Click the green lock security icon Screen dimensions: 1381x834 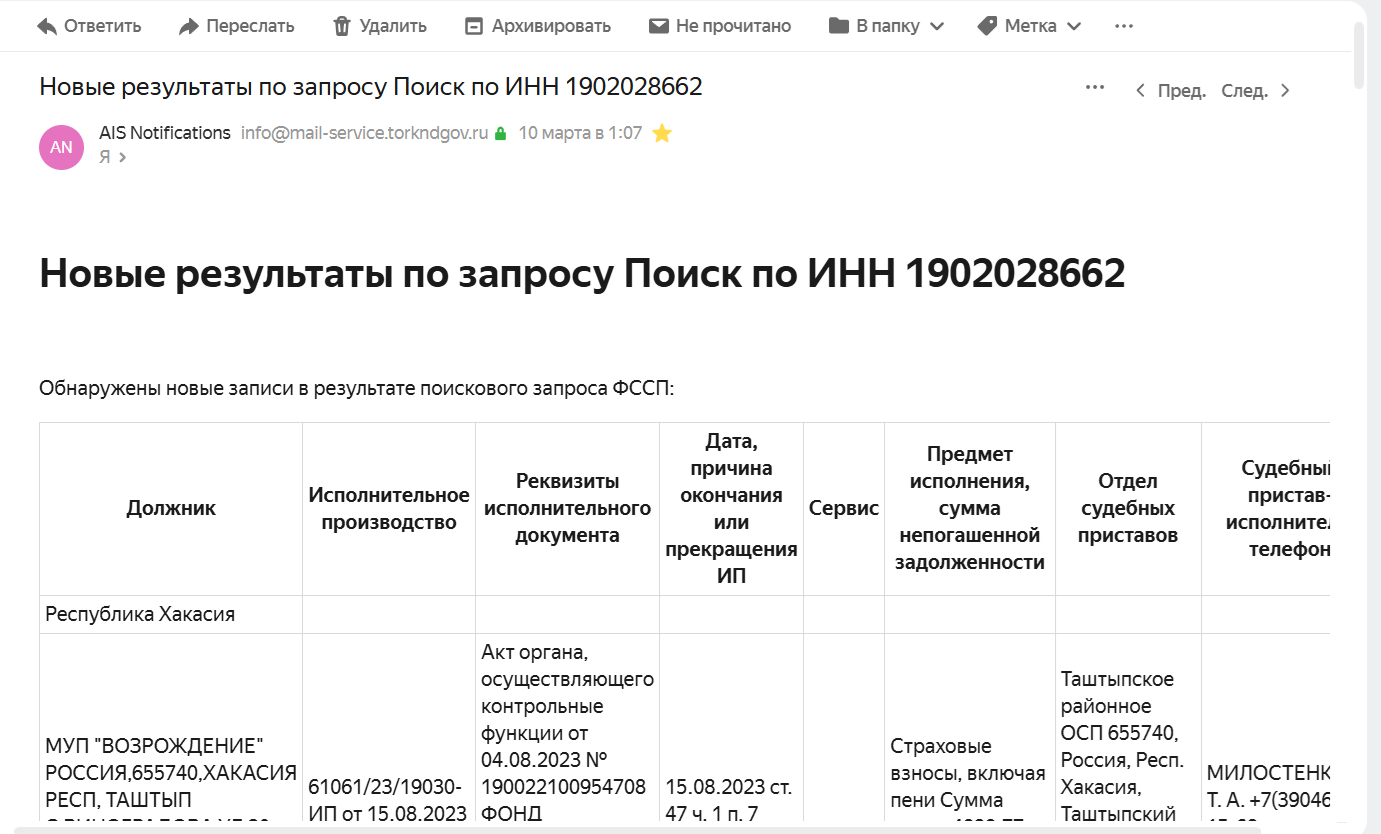pyautogui.click(x=501, y=133)
